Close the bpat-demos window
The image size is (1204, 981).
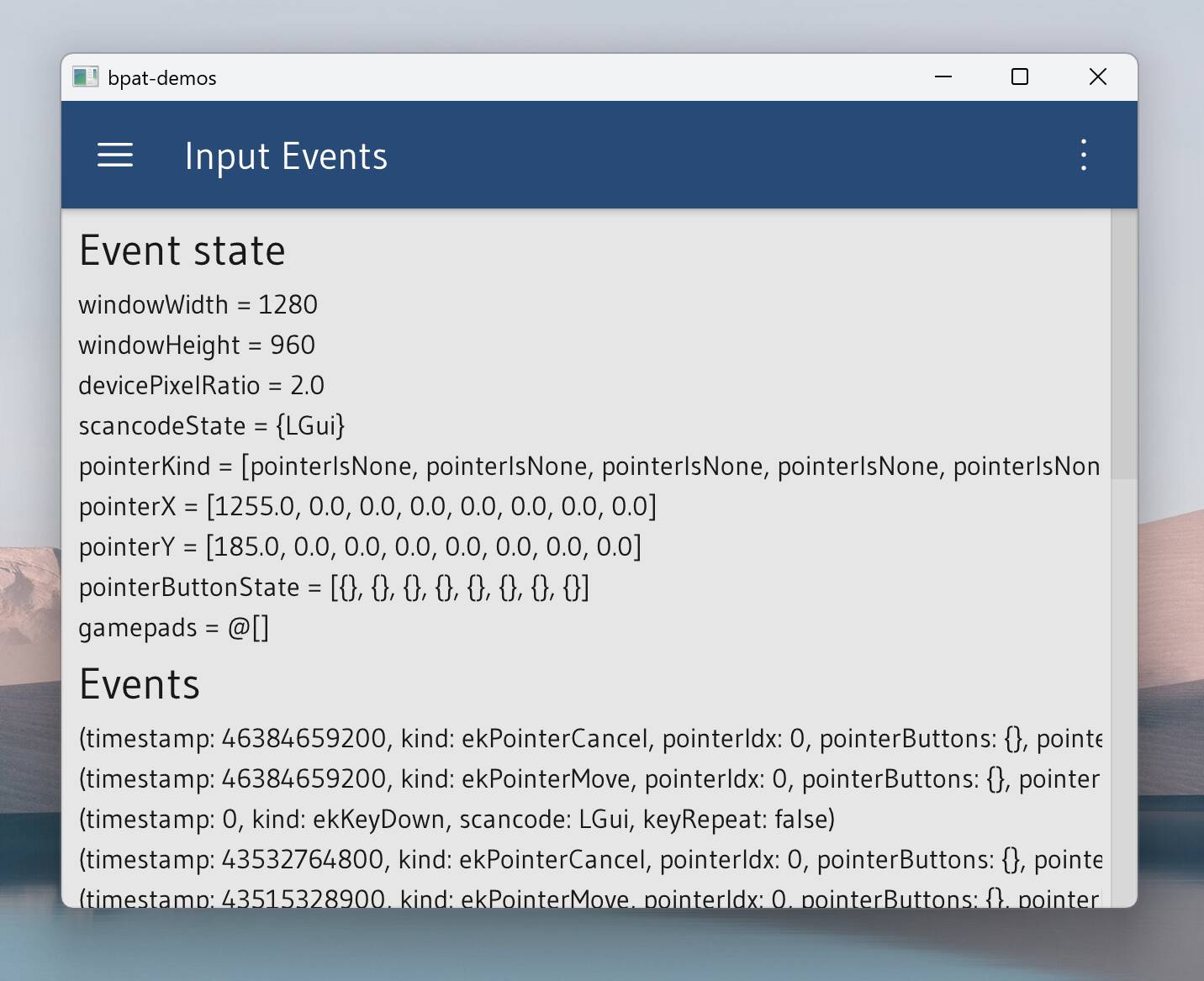[1097, 77]
